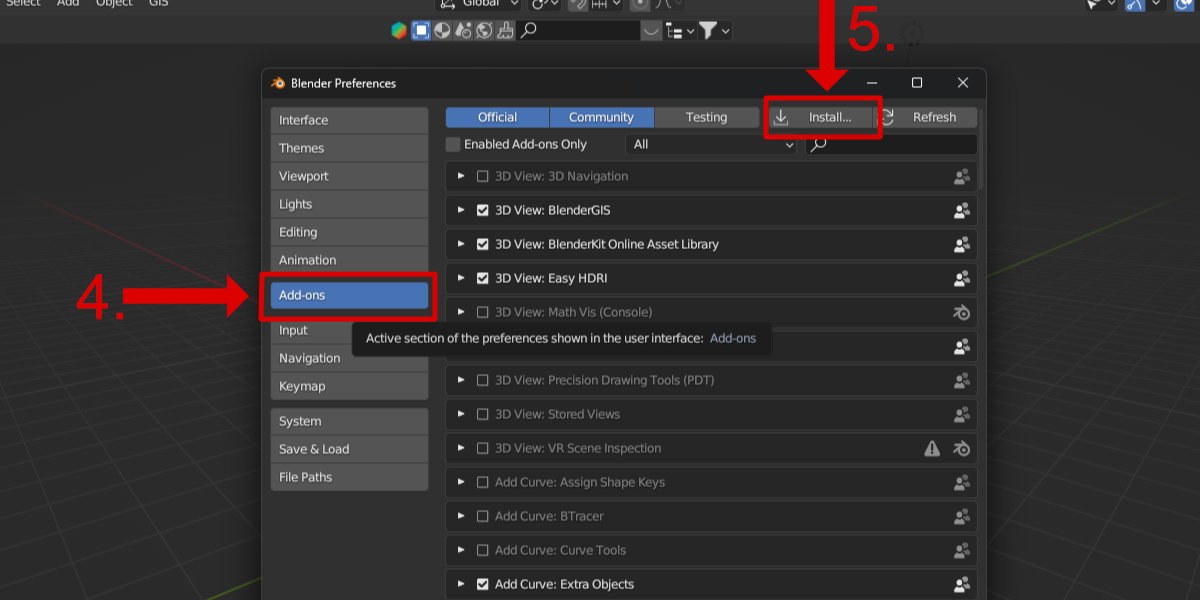Screen dimensions: 1200x600
Task: Click the community icon on Stored Views row
Action: [x=962, y=414]
